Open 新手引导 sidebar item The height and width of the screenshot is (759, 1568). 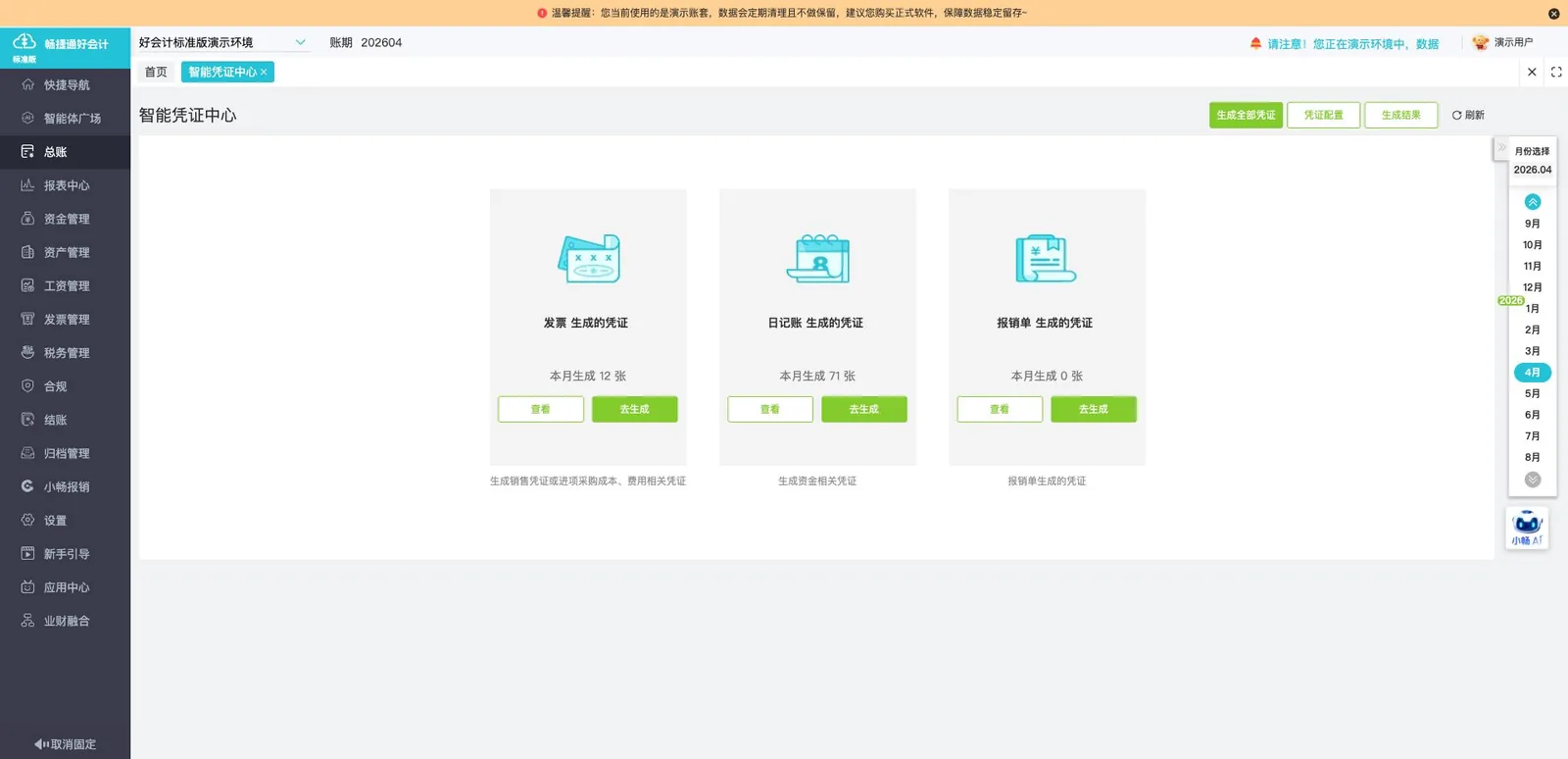[65, 554]
